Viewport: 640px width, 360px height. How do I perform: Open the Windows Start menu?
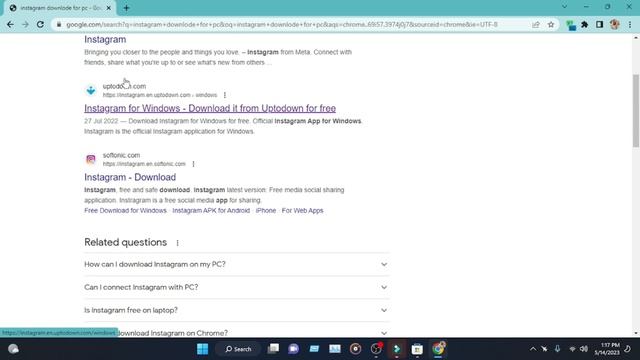[202, 349]
